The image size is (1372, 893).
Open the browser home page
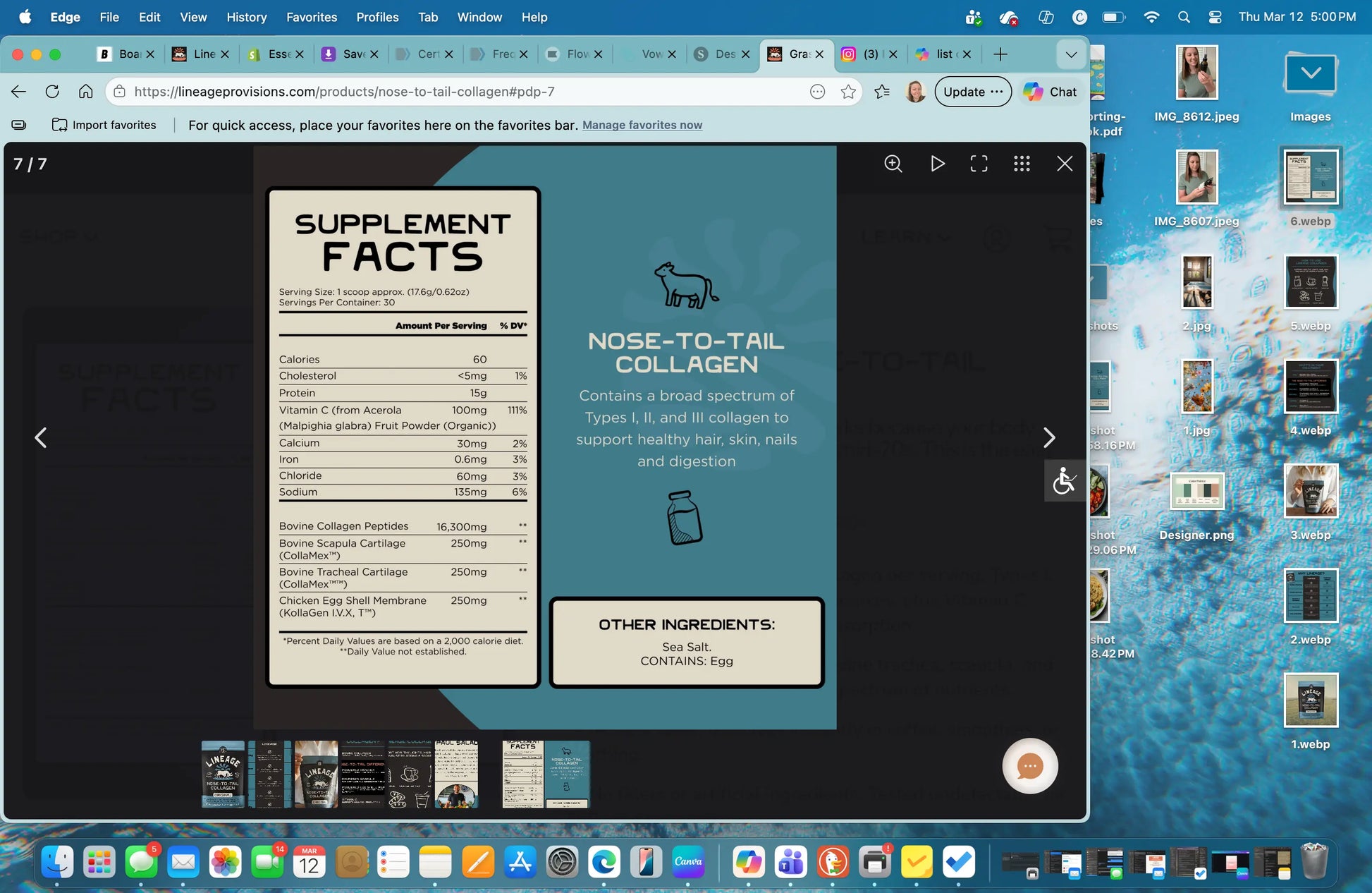pos(85,92)
